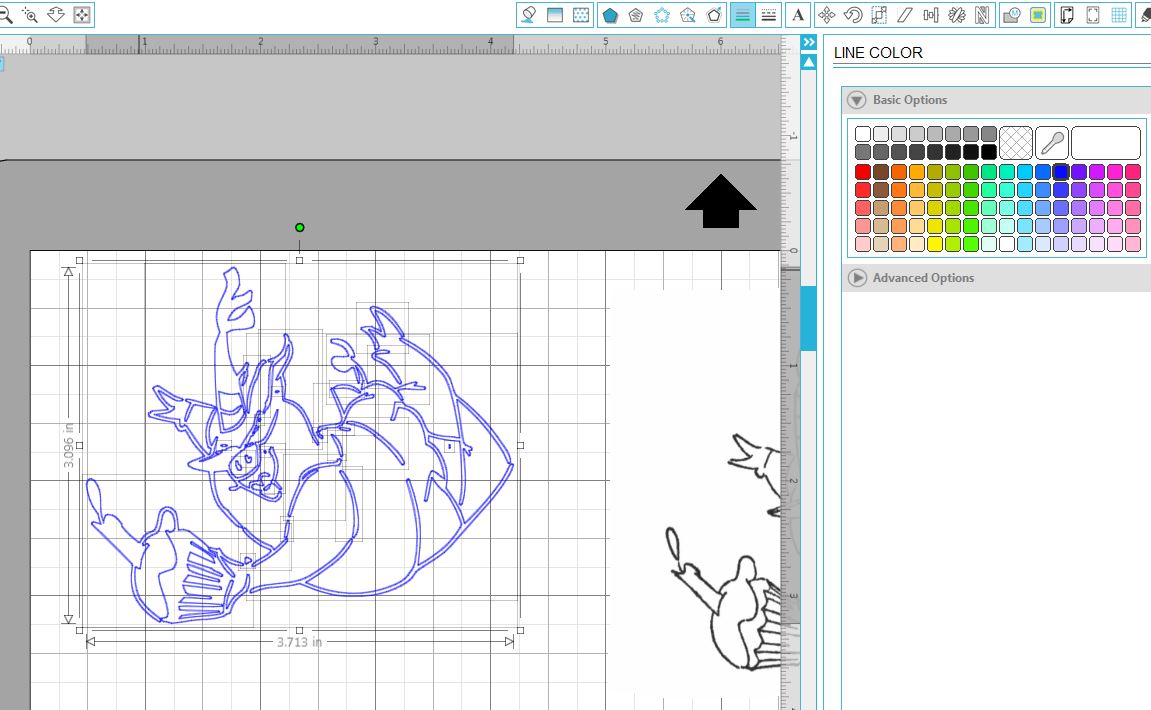Open the Rotate window icon
This screenshot has width=1151, height=710.
click(x=853, y=15)
